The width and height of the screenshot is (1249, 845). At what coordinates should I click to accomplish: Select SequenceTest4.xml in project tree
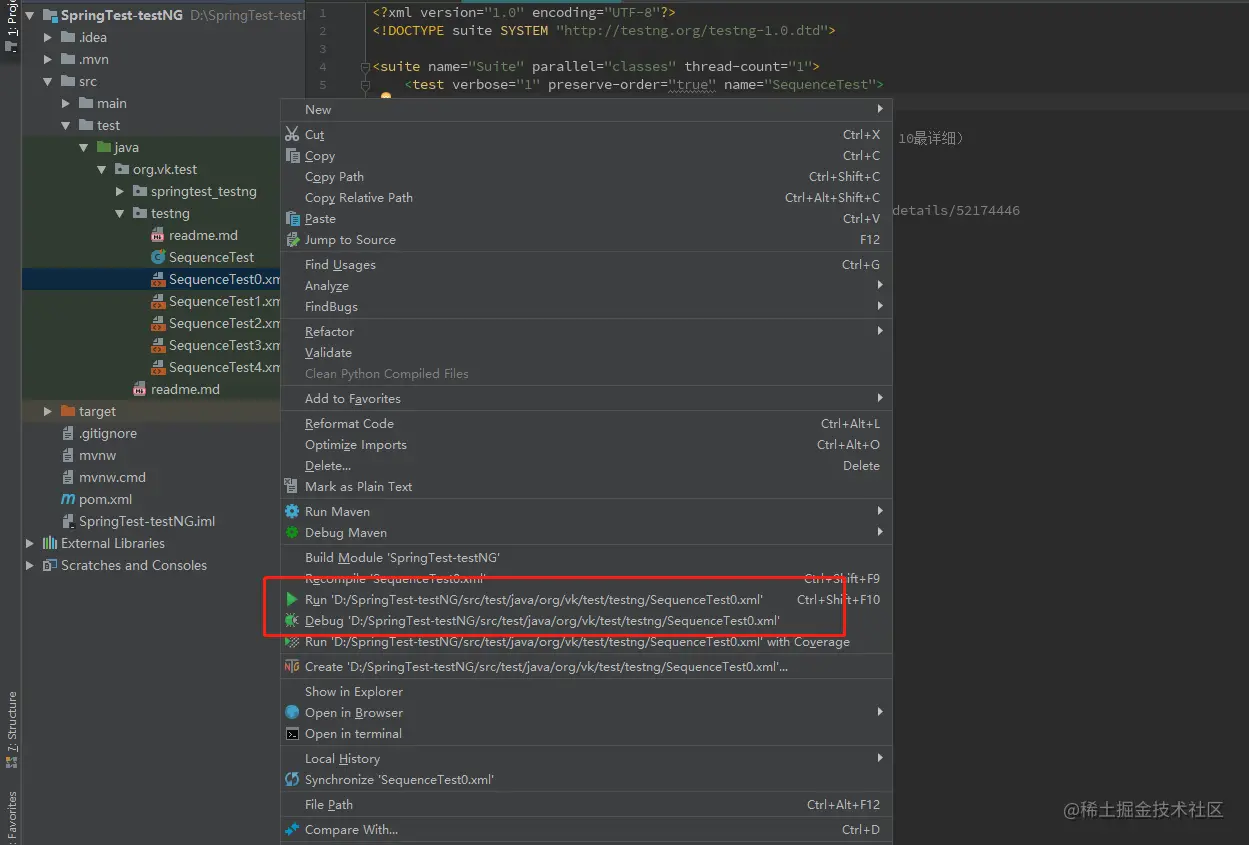pyautogui.click(x=225, y=367)
